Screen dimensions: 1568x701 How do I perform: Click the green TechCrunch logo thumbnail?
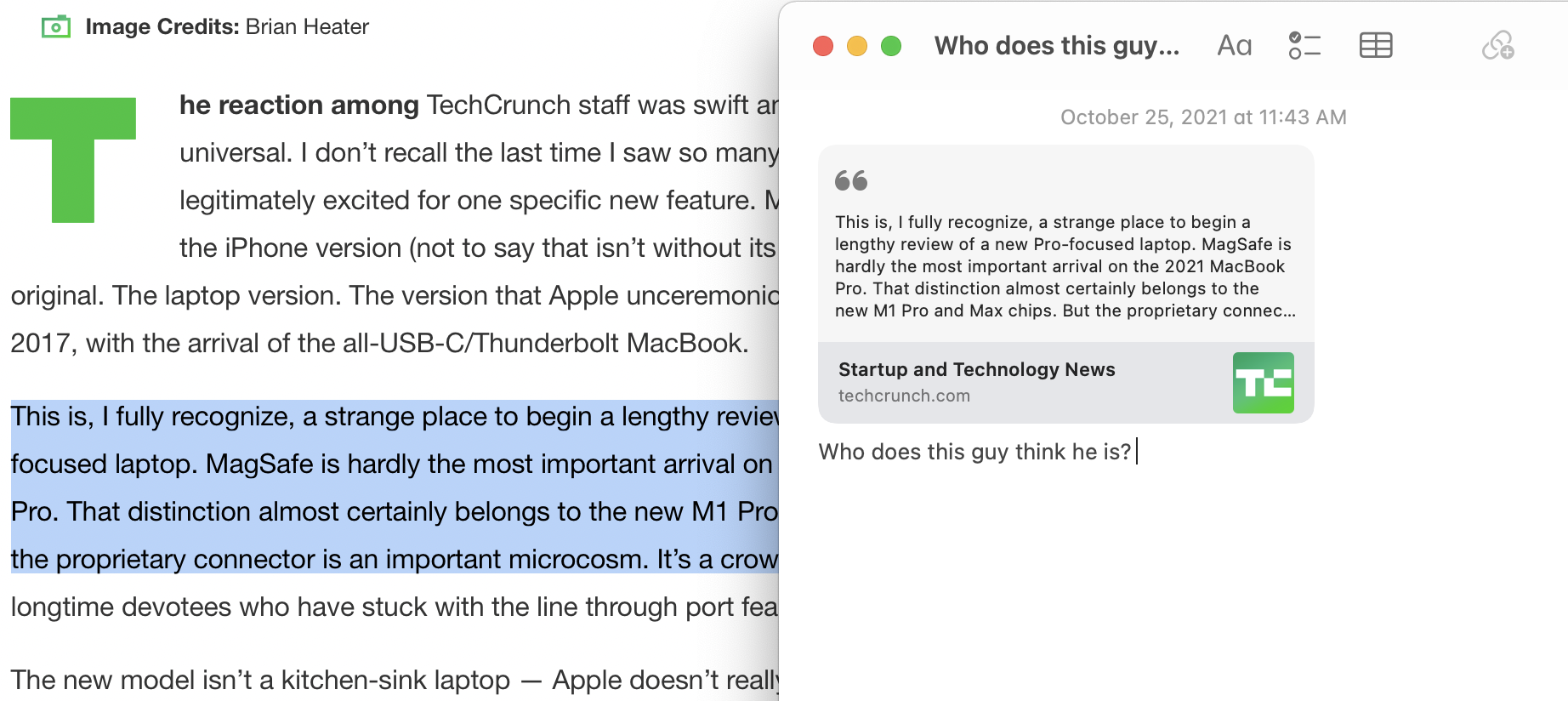[x=1263, y=383]
